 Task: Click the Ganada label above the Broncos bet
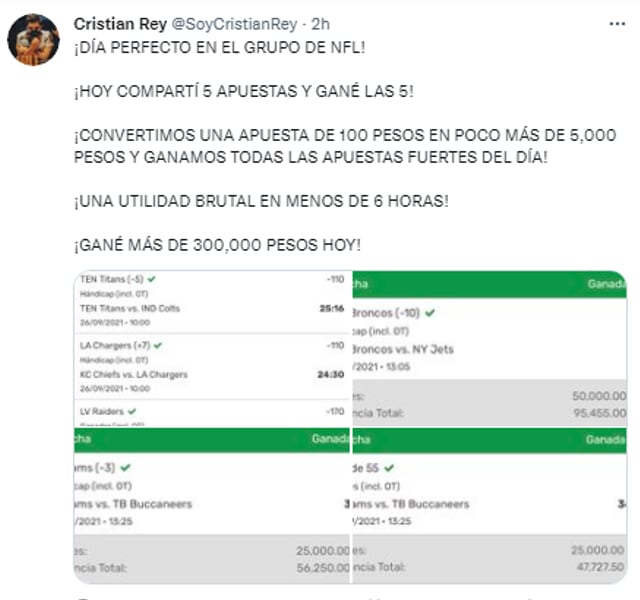[x=606, y=284]
